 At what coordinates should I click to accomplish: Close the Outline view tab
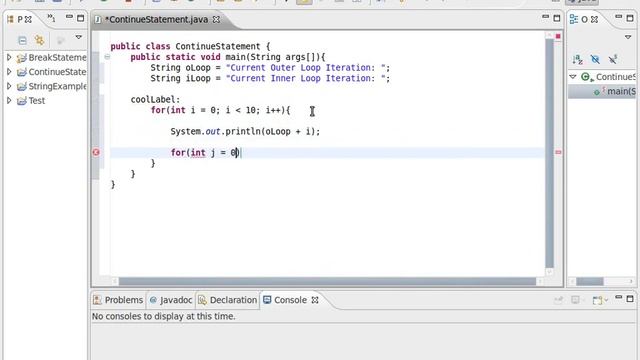point(594,19)
